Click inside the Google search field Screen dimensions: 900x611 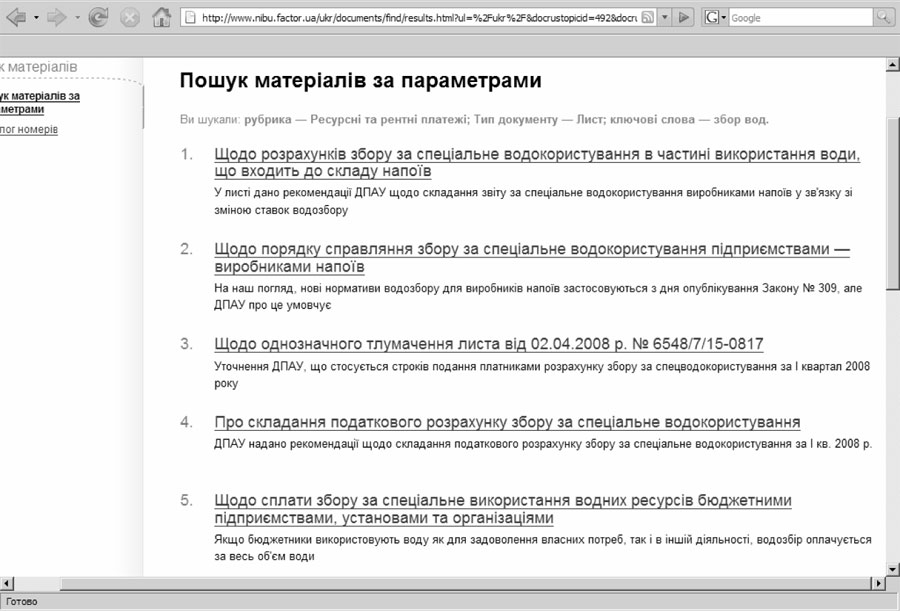tap(800, 18)
